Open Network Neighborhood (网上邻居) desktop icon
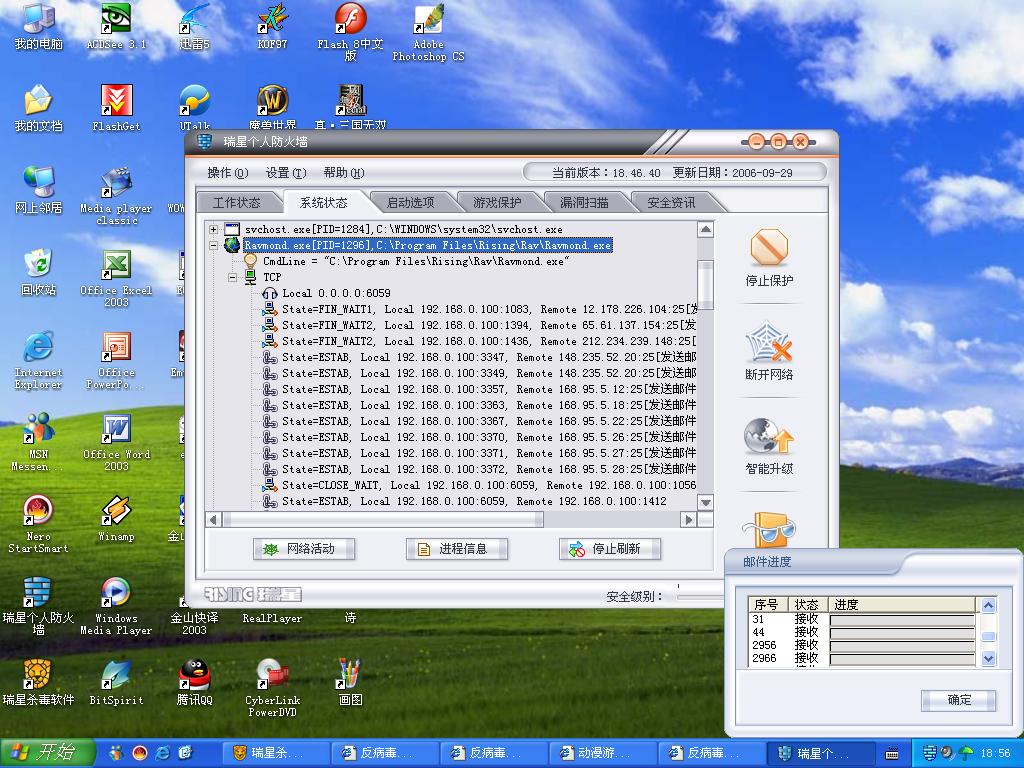Viewport: 1024px width, 768px height. pyautogui.click(x=39, y=191)
